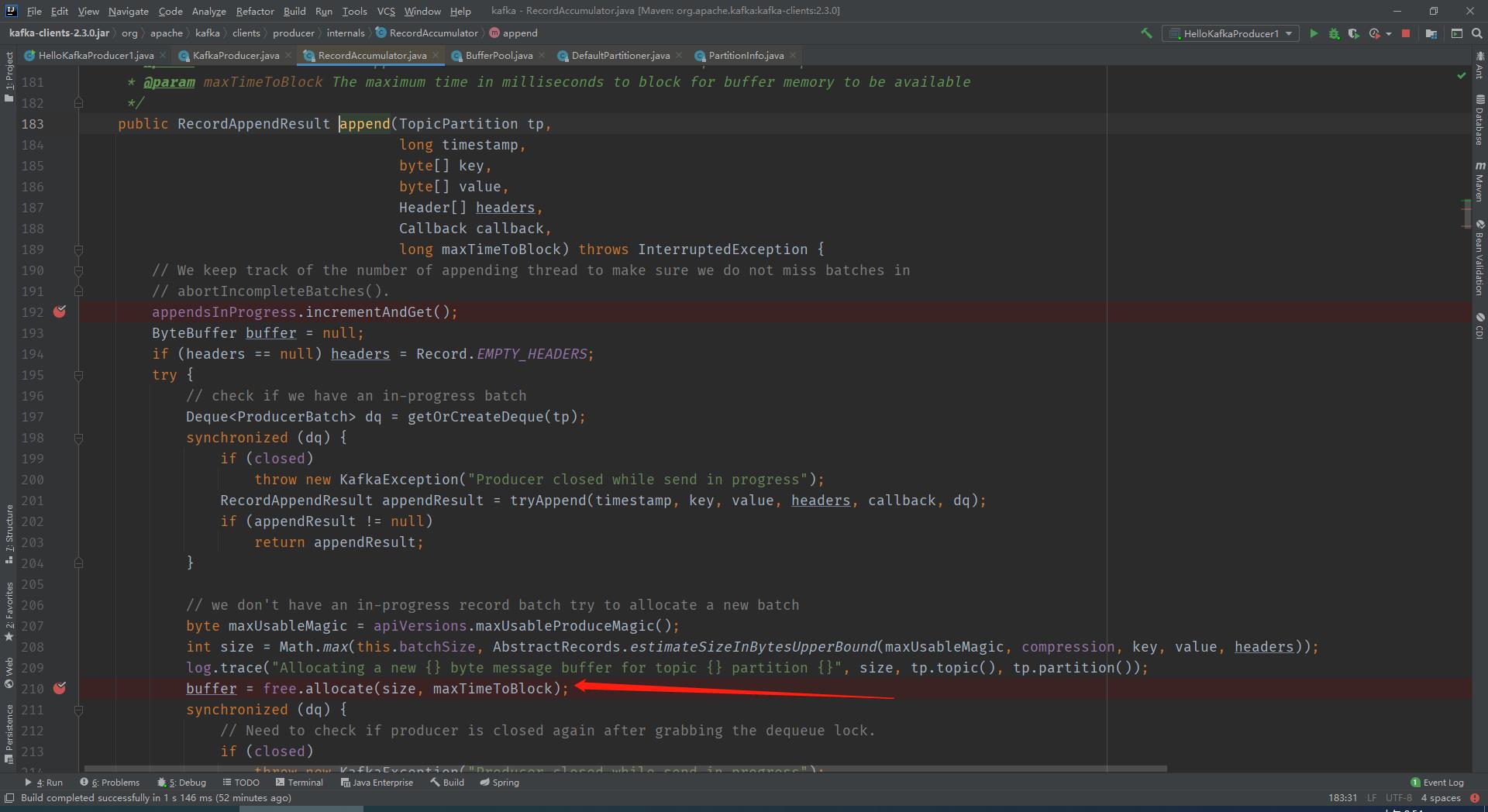Image resolution: width=1488 pixels, height=812 pixels.
Task: Open the Navigate menu
Action: pos(128,11)
